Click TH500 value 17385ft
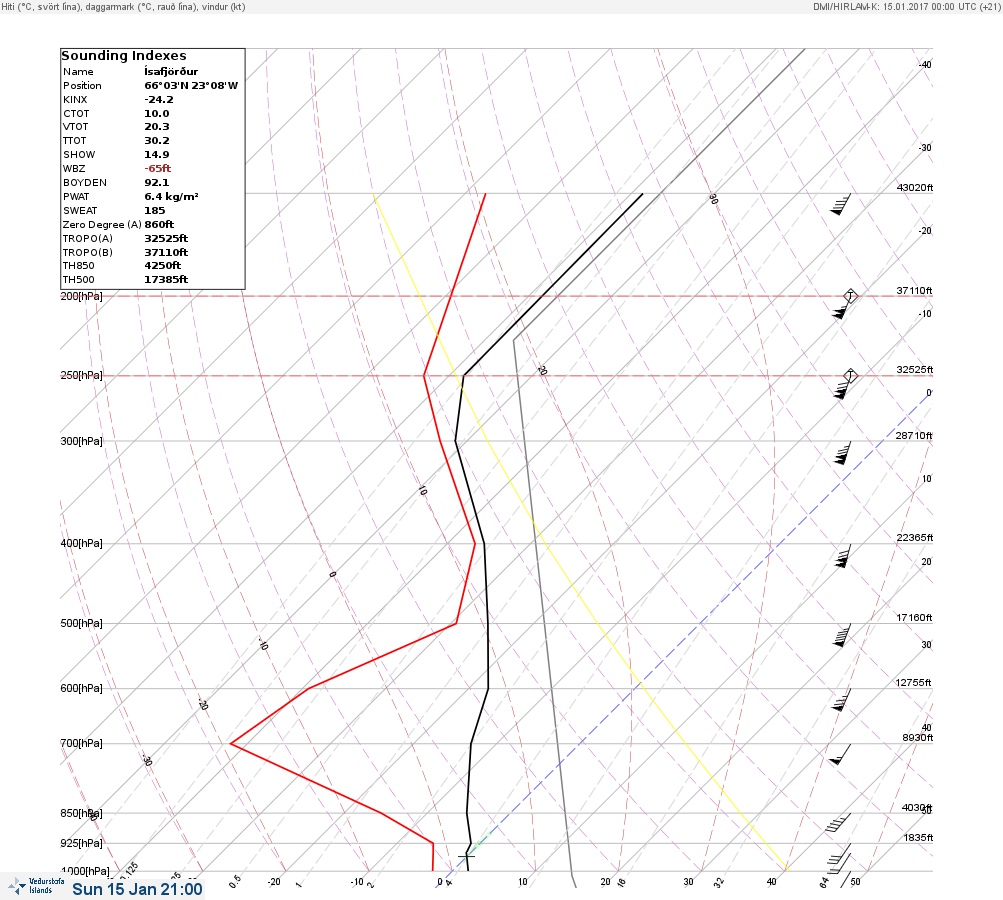Image resolution: width=1003 pixels, height=900 pixels. (166, 280)
